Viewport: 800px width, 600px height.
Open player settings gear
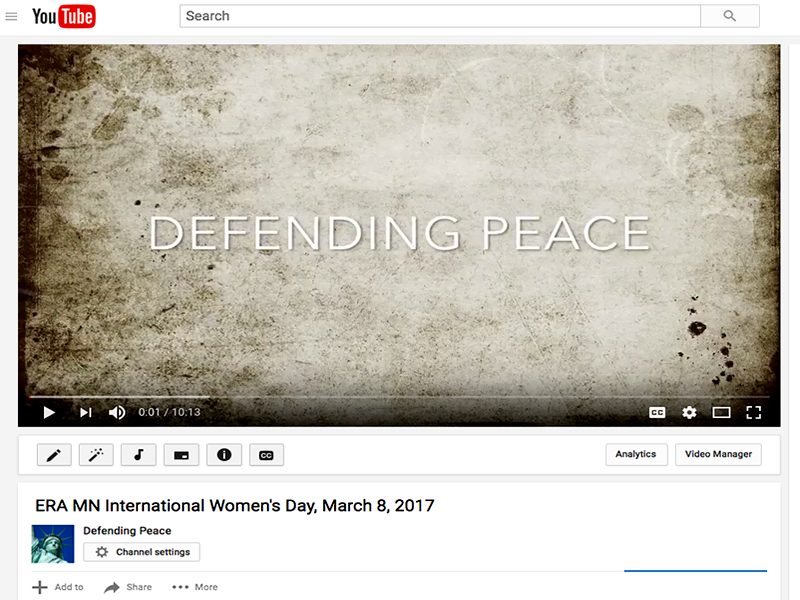[x=689, y=412]
